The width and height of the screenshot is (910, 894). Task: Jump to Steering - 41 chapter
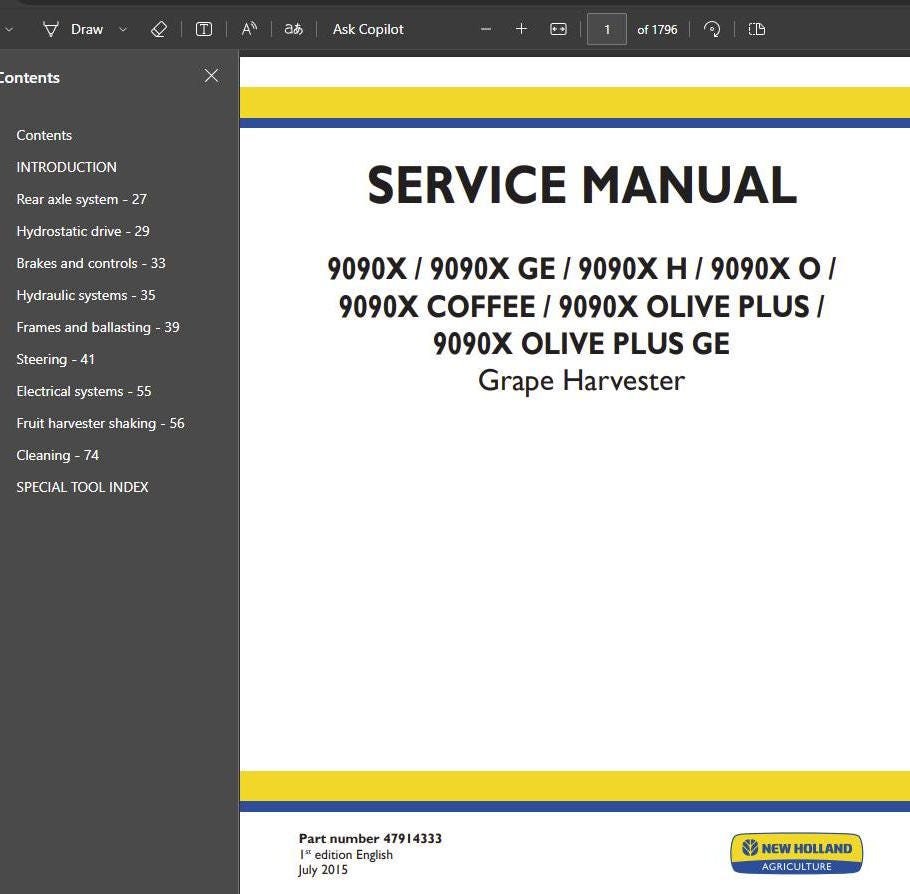click(56, 359)
